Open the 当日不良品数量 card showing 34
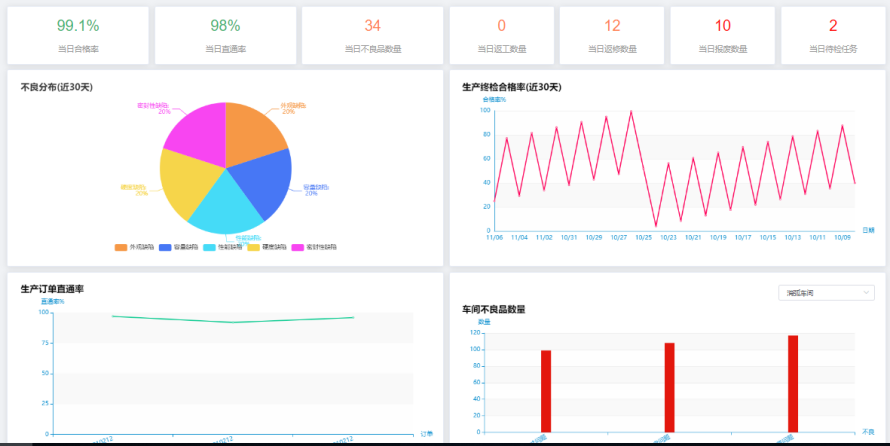The height and width of the screenshot is (446, 890). point(372,35)
